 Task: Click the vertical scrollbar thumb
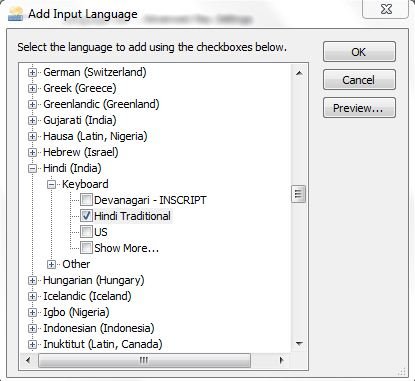pyautogui.click(x=298, y=194)
